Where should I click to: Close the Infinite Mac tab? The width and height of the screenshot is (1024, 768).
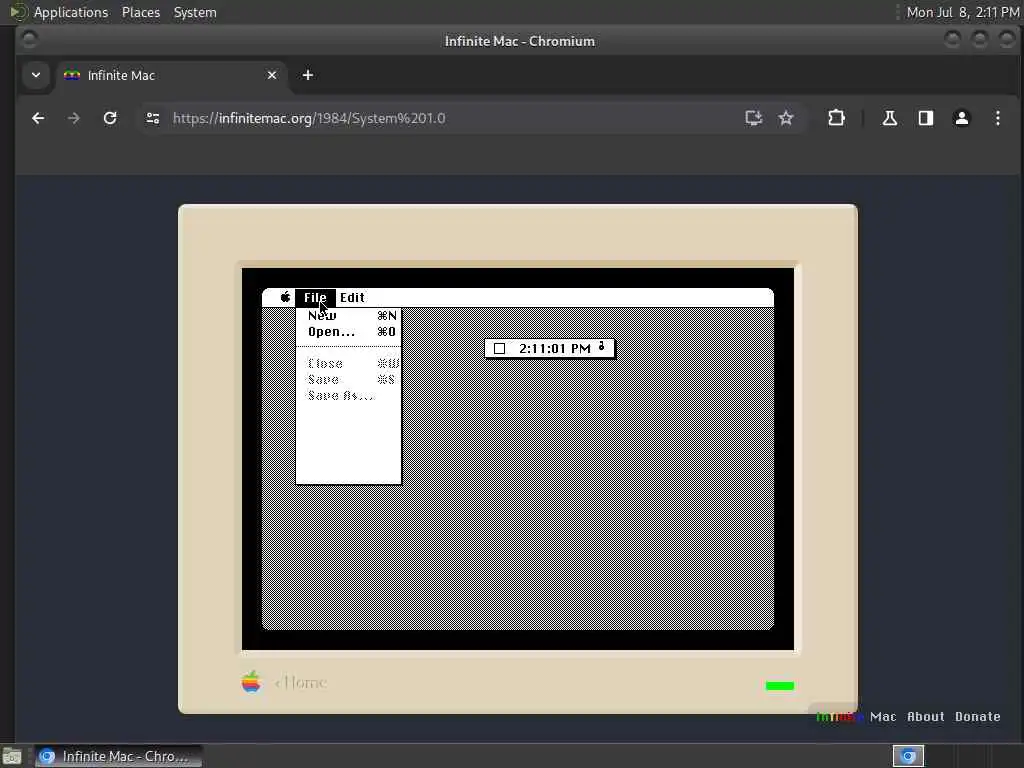coord(272,75)
